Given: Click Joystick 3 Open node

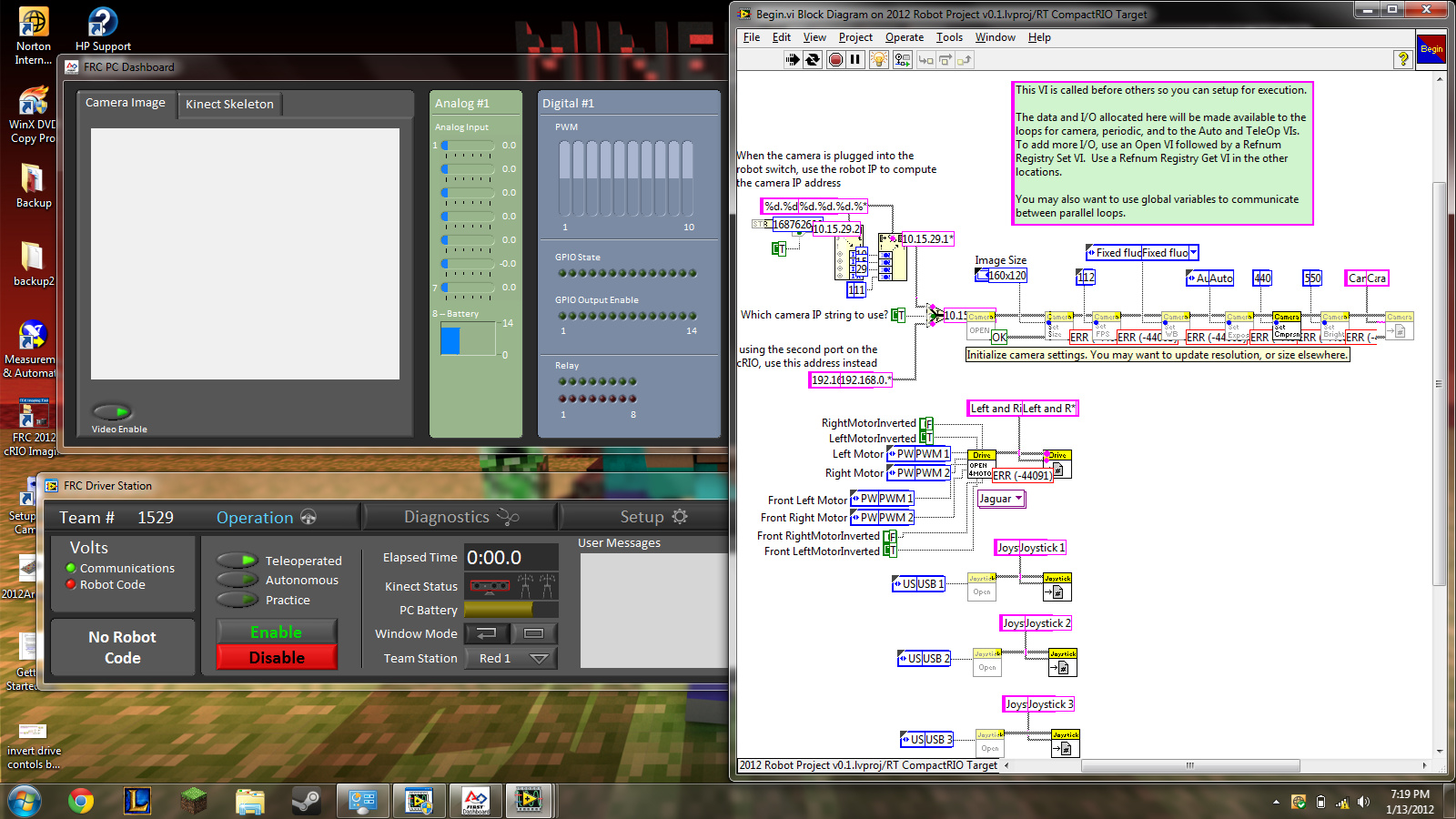Looking at the screenshot, I should tap(990, 743).
